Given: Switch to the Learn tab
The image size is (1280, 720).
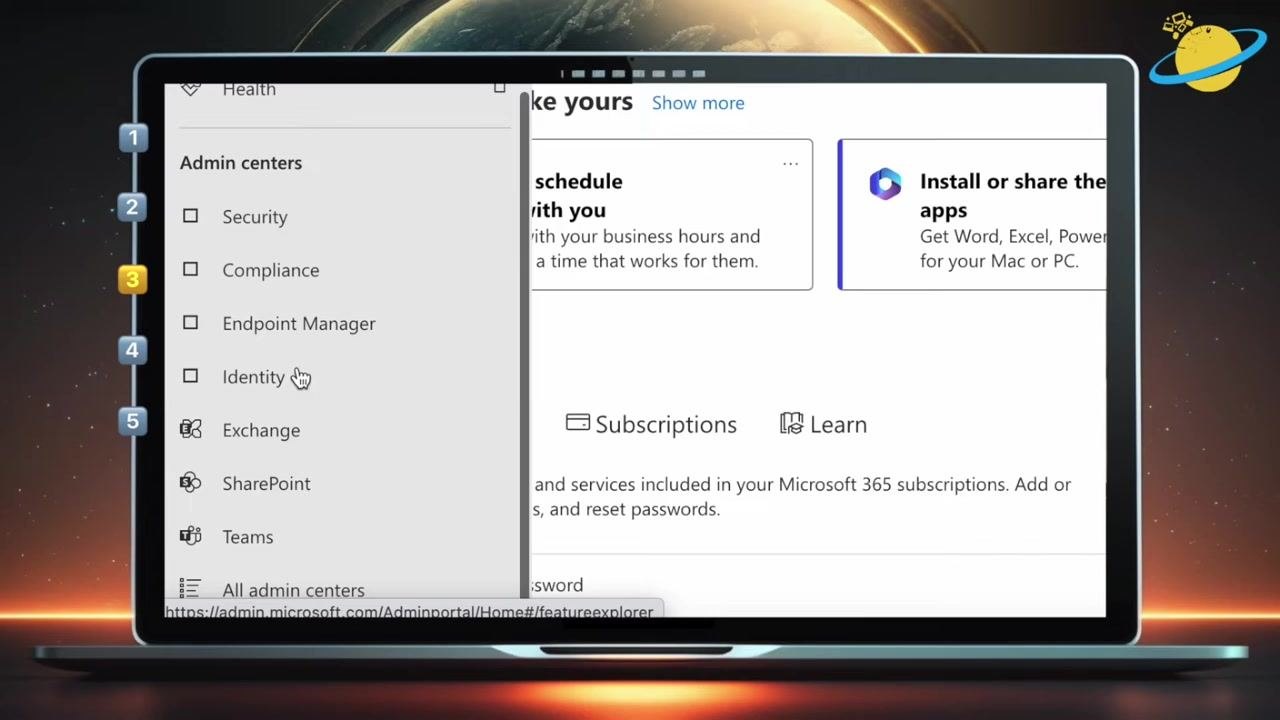Looking at the screenshot, I should click(x=823, y=424).
